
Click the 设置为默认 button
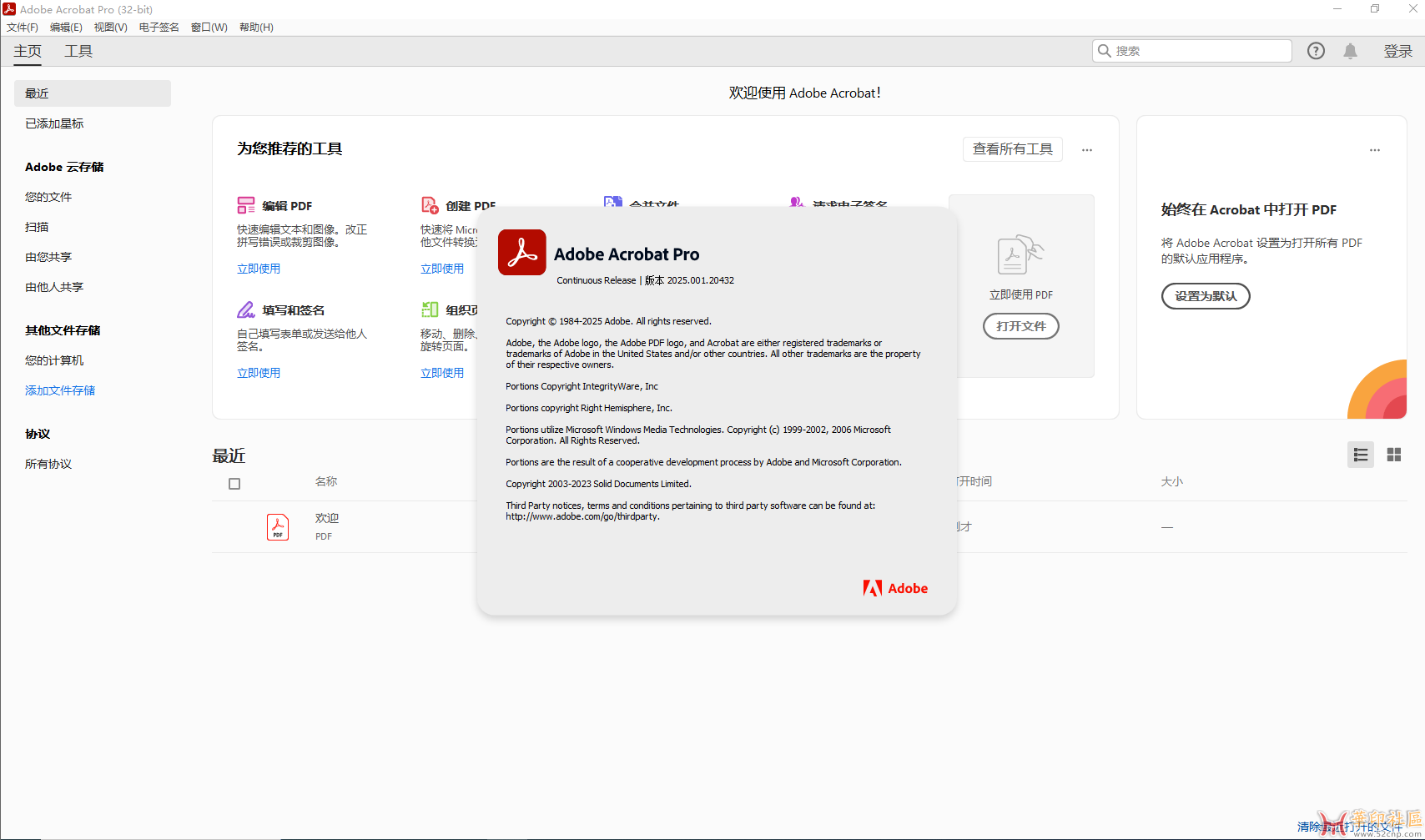(x=1206, y=296)
